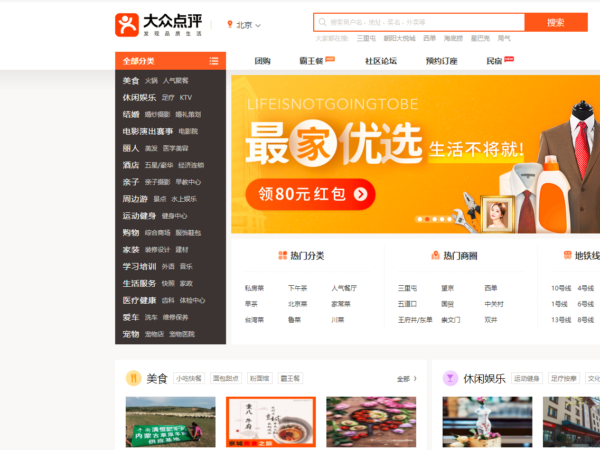This screenshot has width=600, height=450.
Task: Open the porcelain vase 休闲娱乐 thumbnail
Action: 488,422
